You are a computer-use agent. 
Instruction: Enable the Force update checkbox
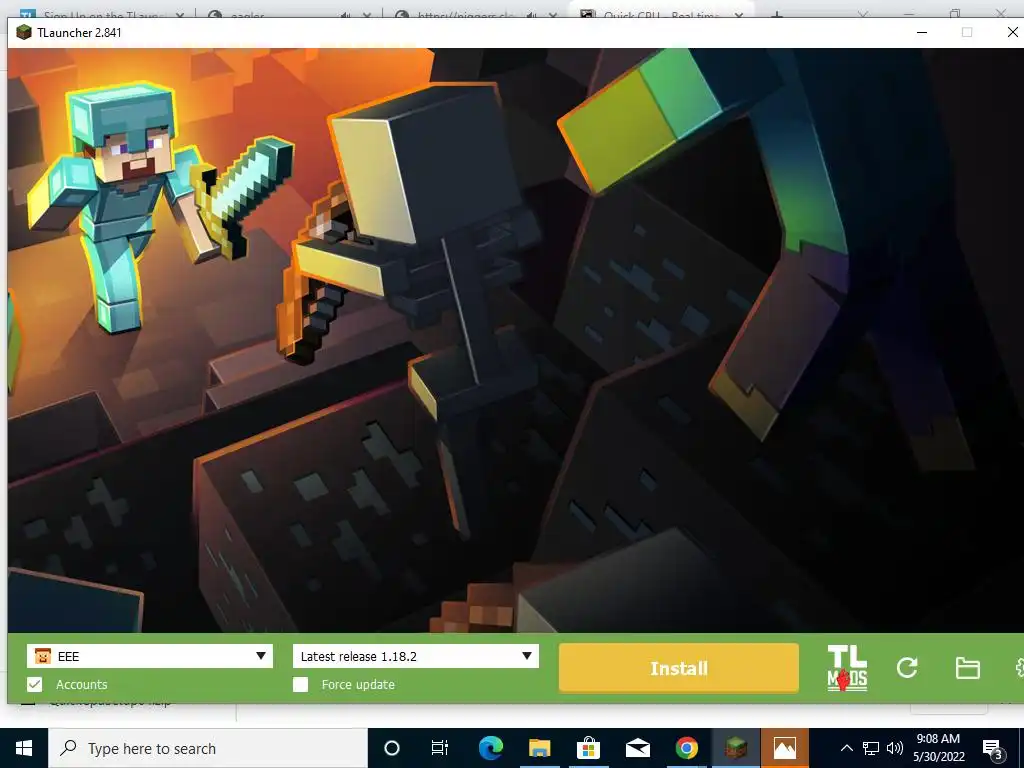click(300, 684)
